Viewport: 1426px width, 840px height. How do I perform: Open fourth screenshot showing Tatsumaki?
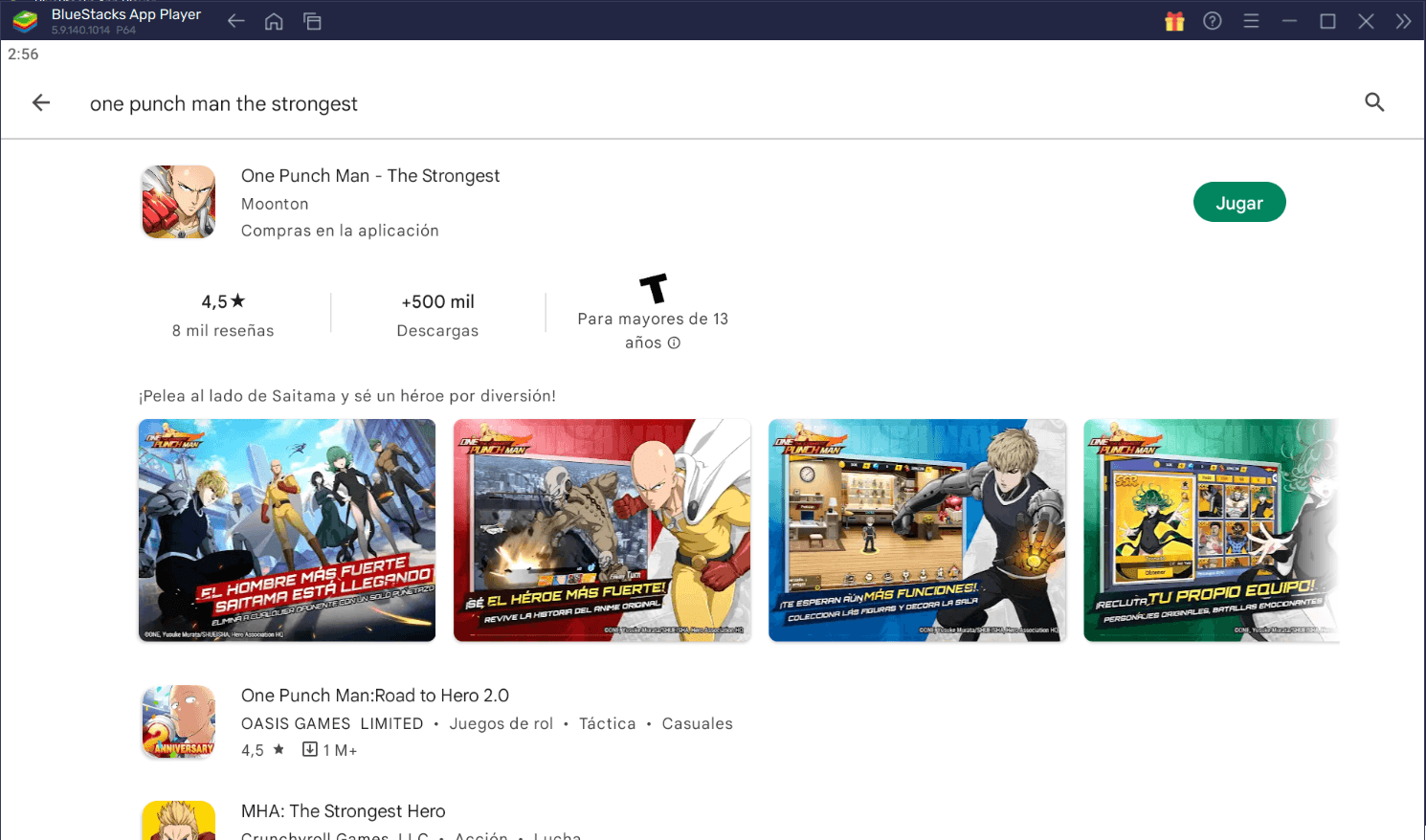coord(1211,530)
